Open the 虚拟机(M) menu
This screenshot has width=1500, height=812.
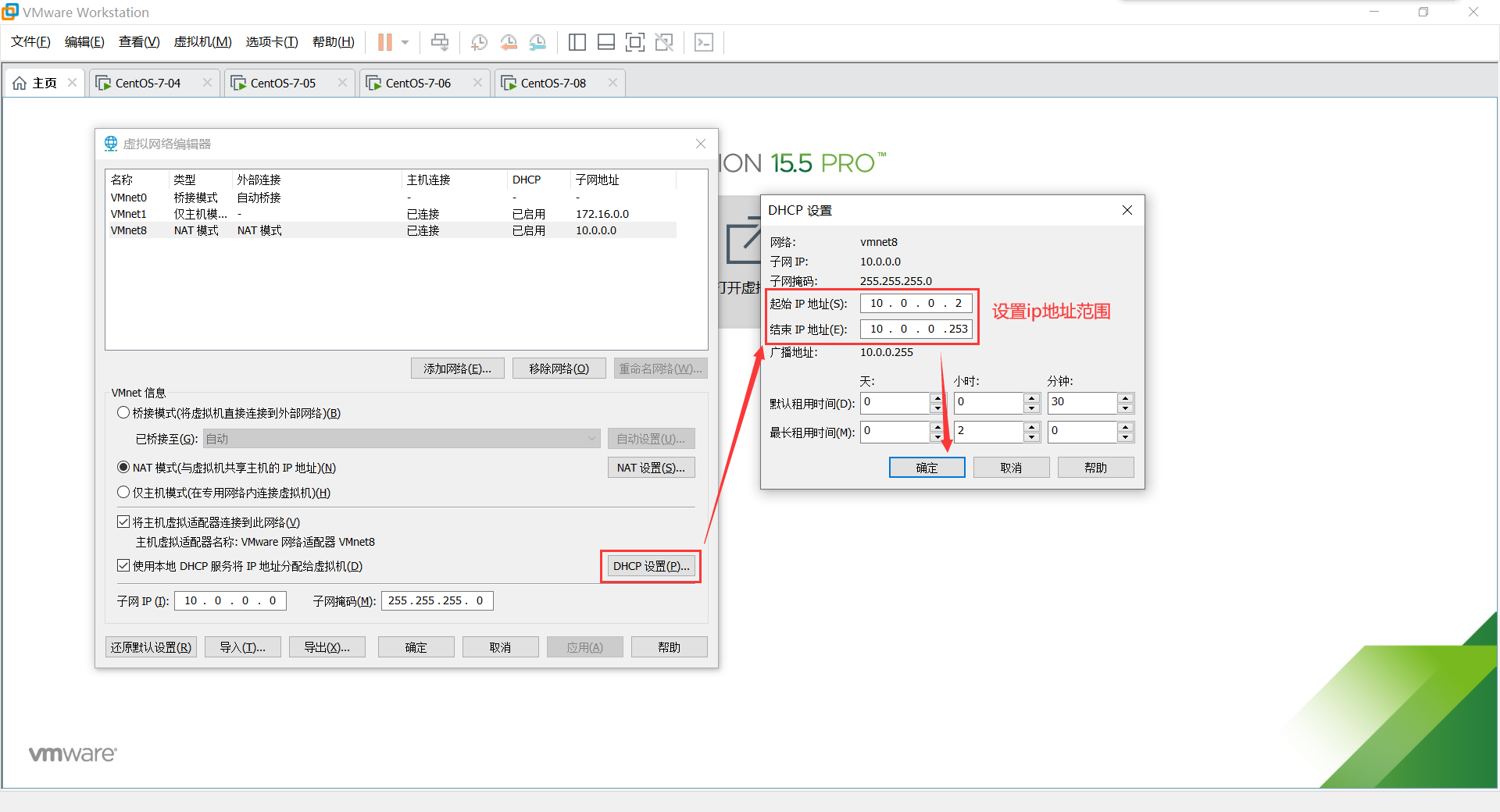point(202,42)
